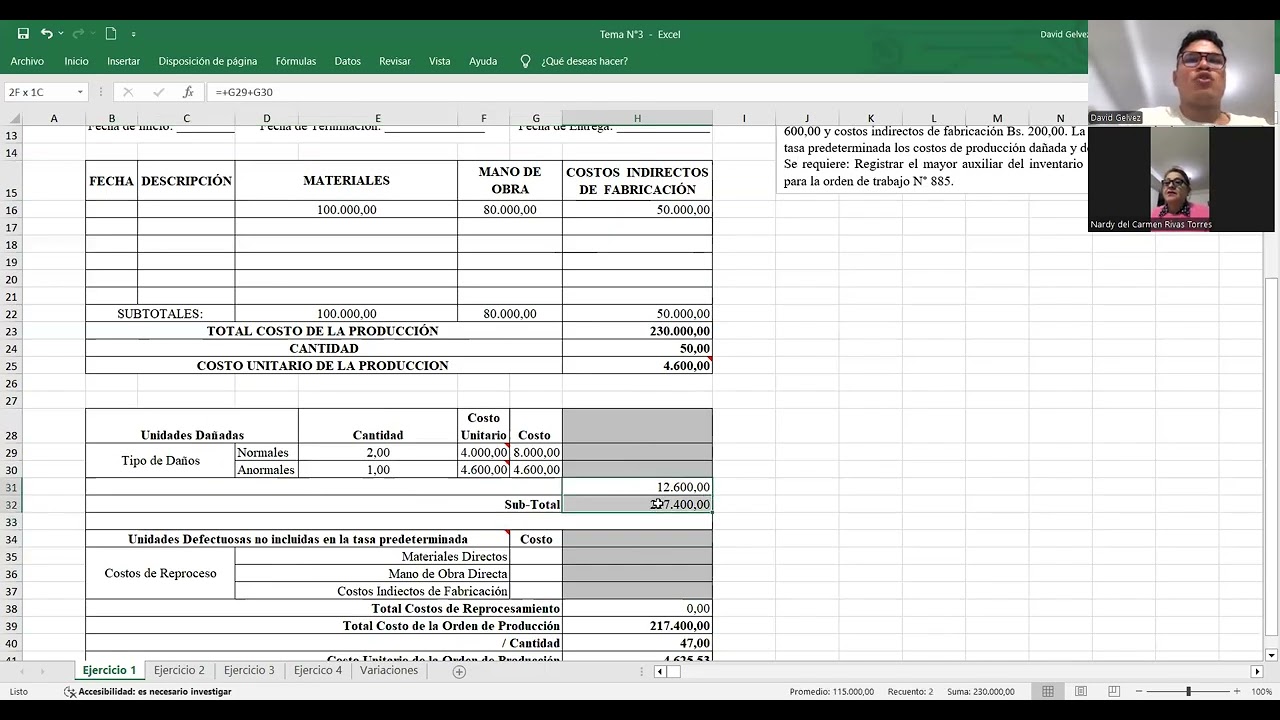Click the Name Box showing 2F x 1C

(38, 92)
